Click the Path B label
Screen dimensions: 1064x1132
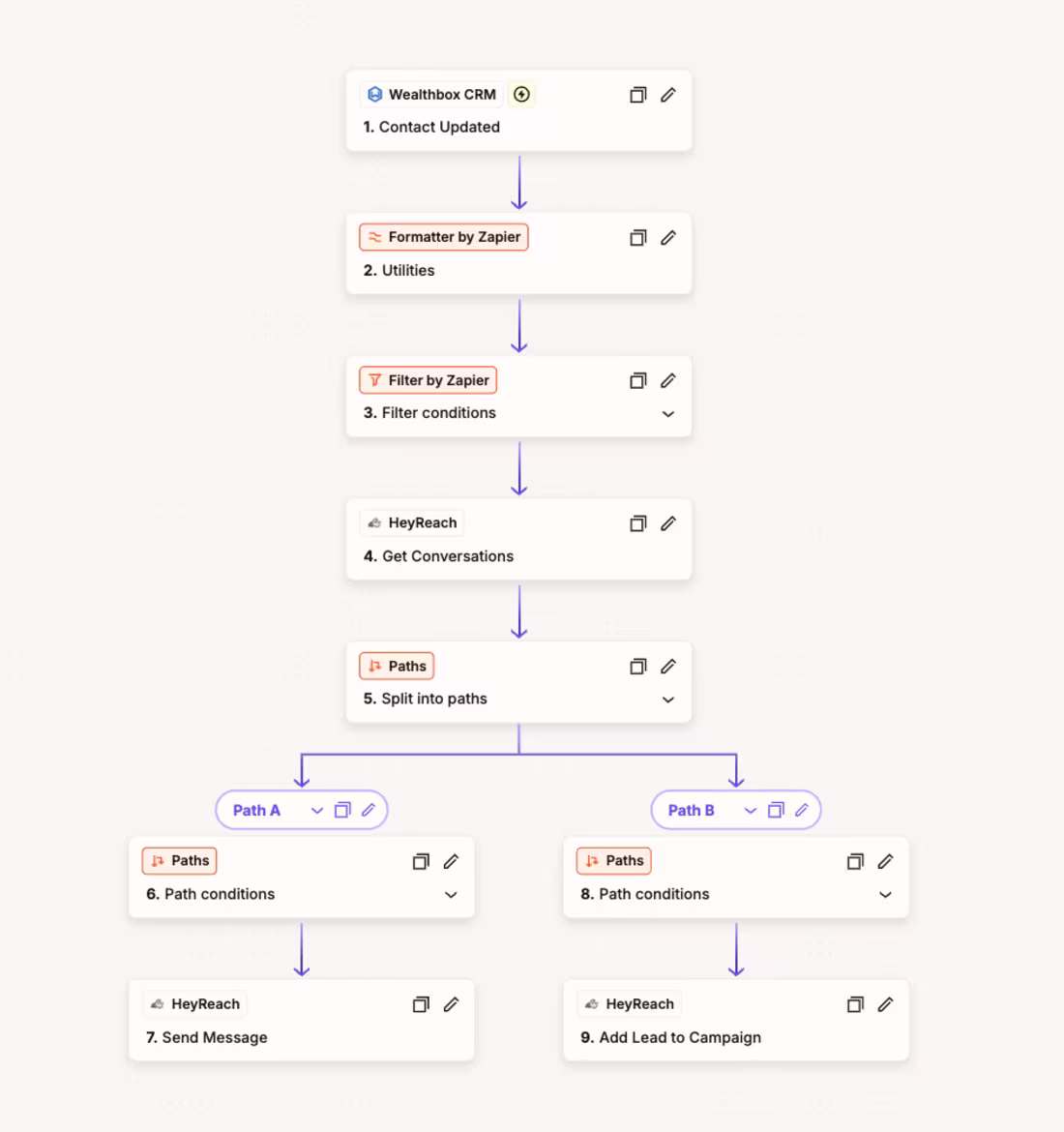click(x=691, y=811)
